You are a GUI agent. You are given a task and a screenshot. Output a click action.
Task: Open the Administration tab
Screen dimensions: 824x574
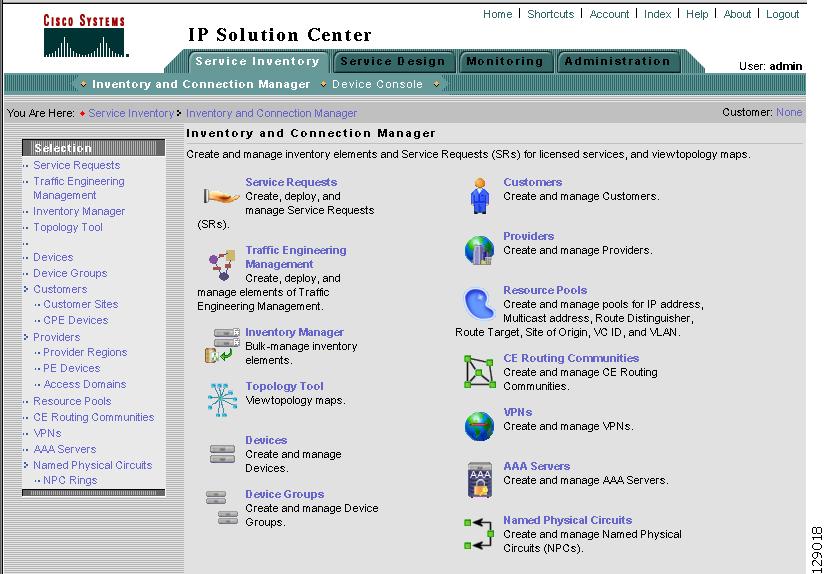click(617, 62)
